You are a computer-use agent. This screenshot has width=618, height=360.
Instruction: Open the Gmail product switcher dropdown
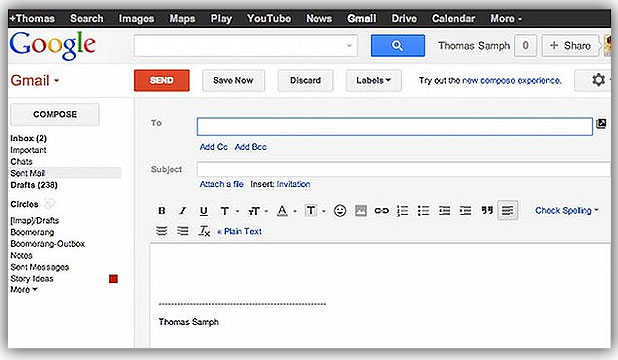(35, 80)
